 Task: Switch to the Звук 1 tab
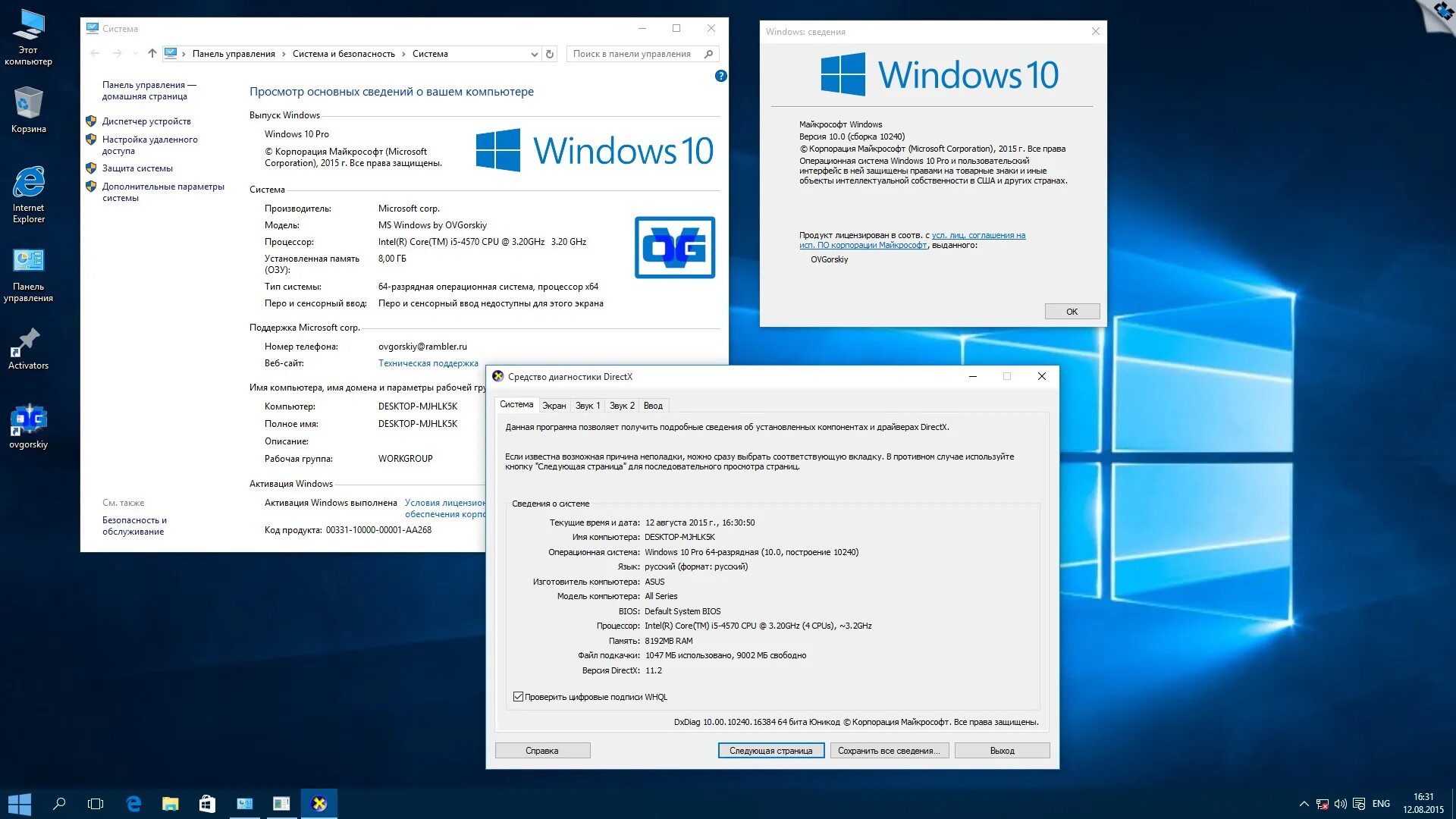coord(587,406)
